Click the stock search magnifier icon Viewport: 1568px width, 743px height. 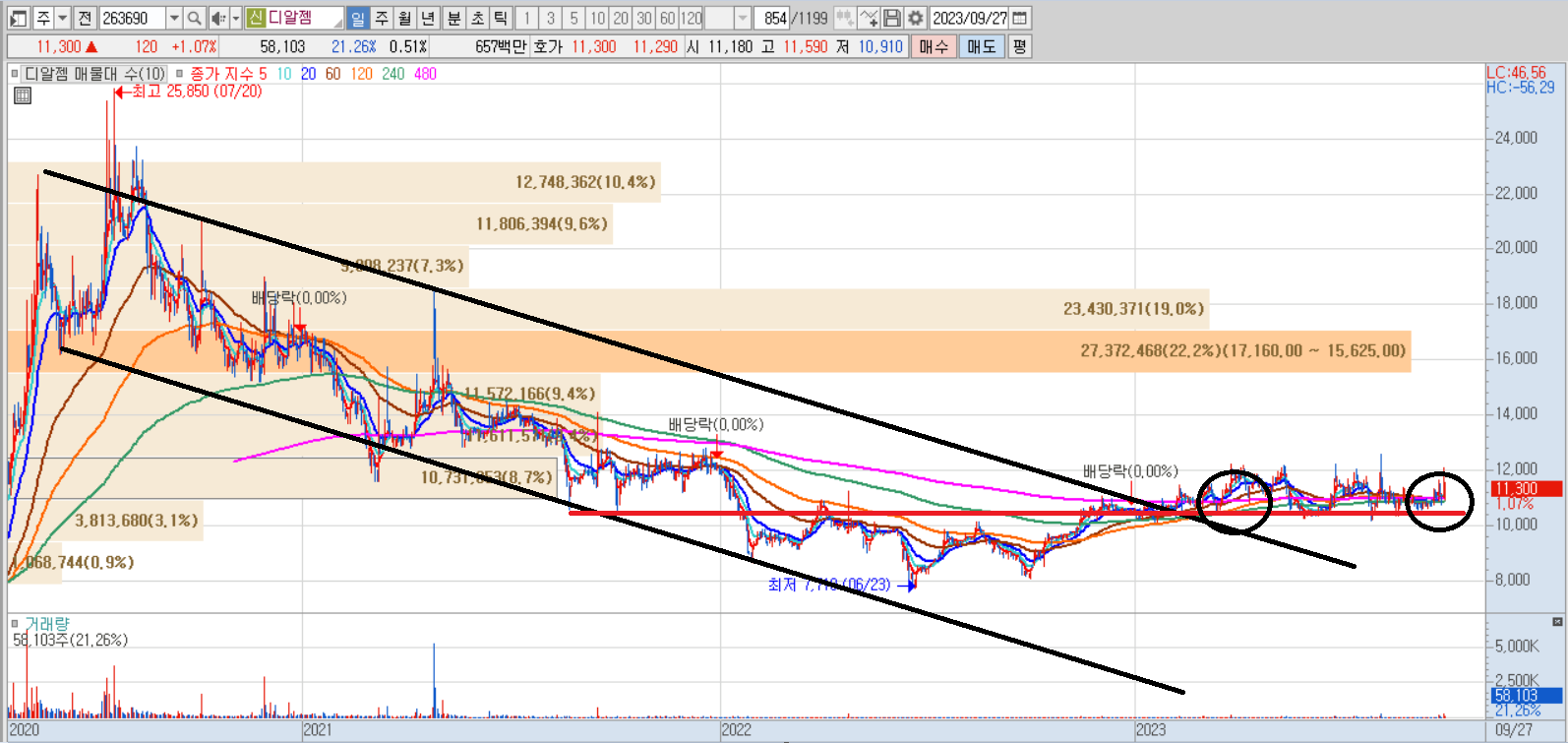pyautogui.click(x=195, y=18)
